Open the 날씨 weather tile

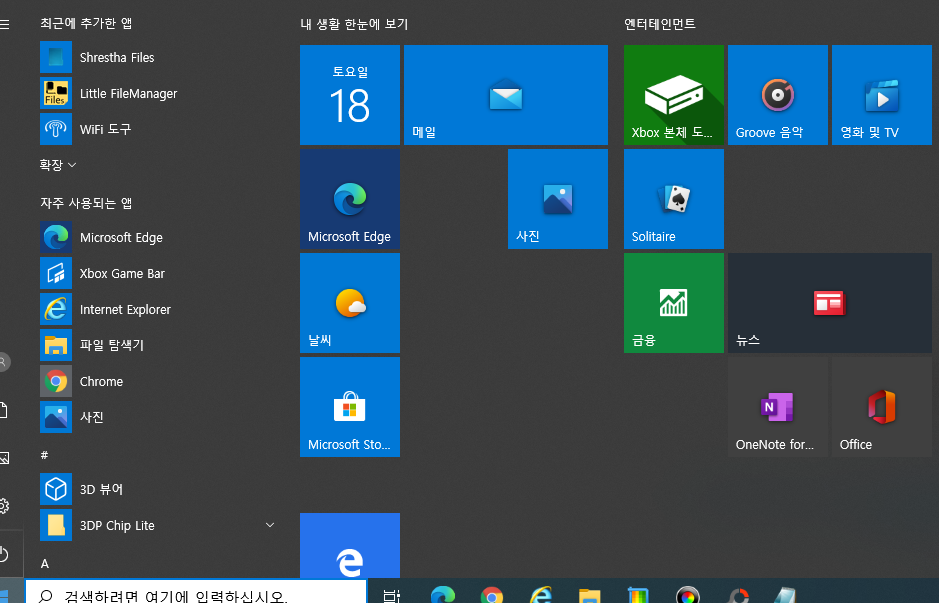[350, 303]
